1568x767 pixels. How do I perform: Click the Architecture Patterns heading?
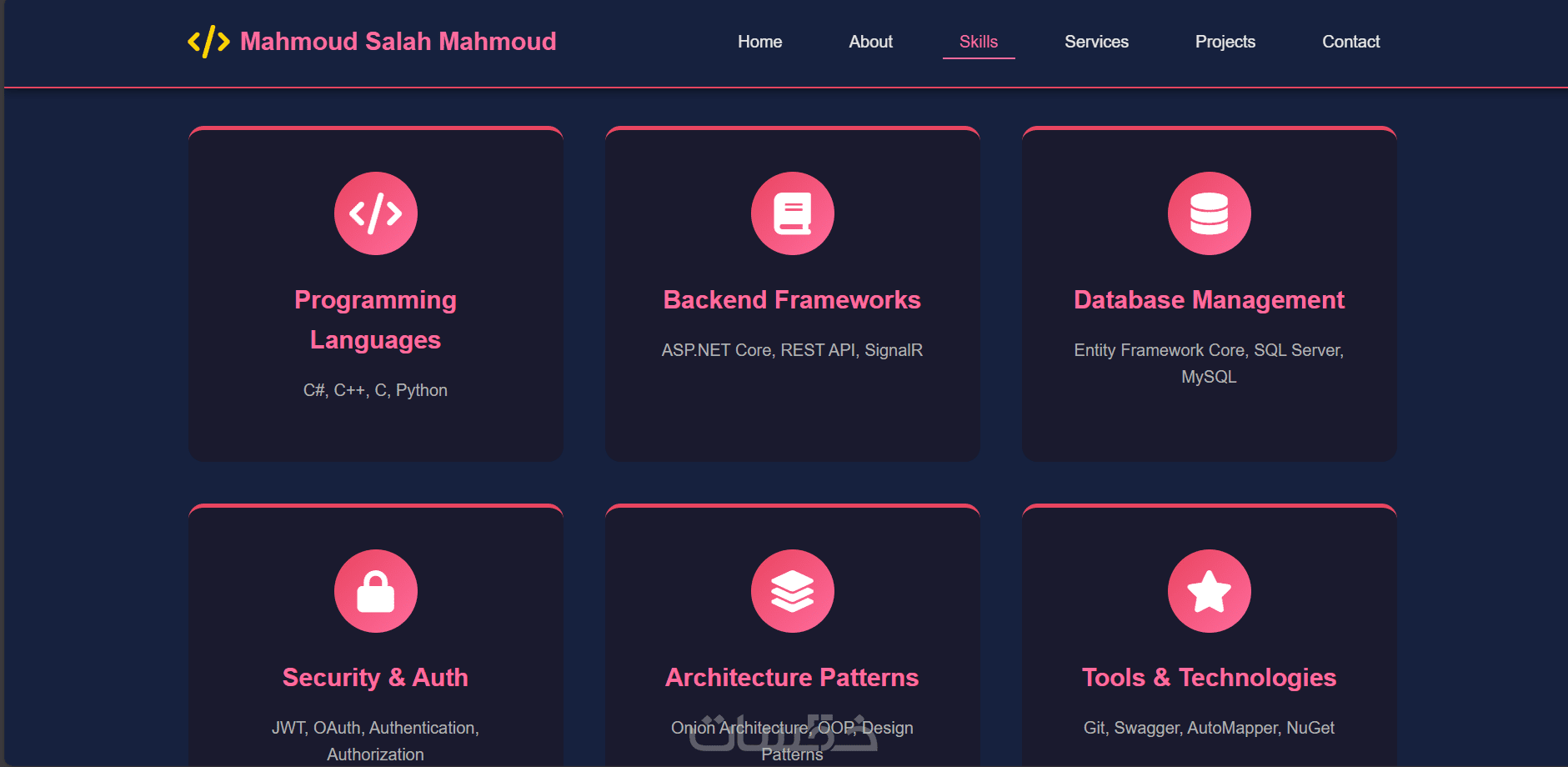coord(793,678)
